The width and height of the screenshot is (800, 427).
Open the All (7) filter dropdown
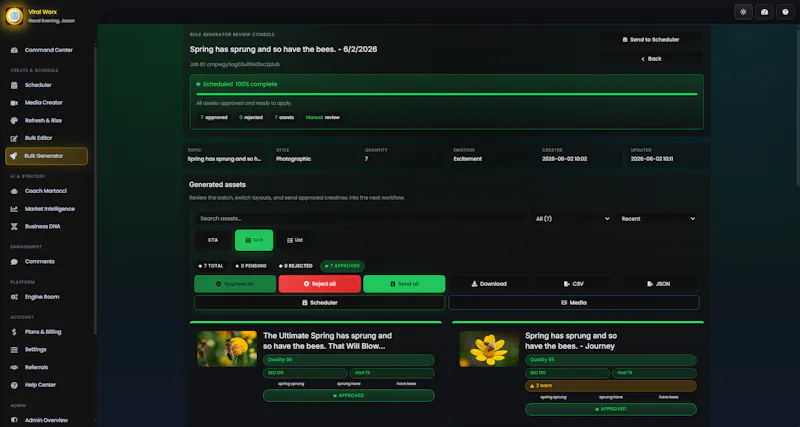coord(572,218)
